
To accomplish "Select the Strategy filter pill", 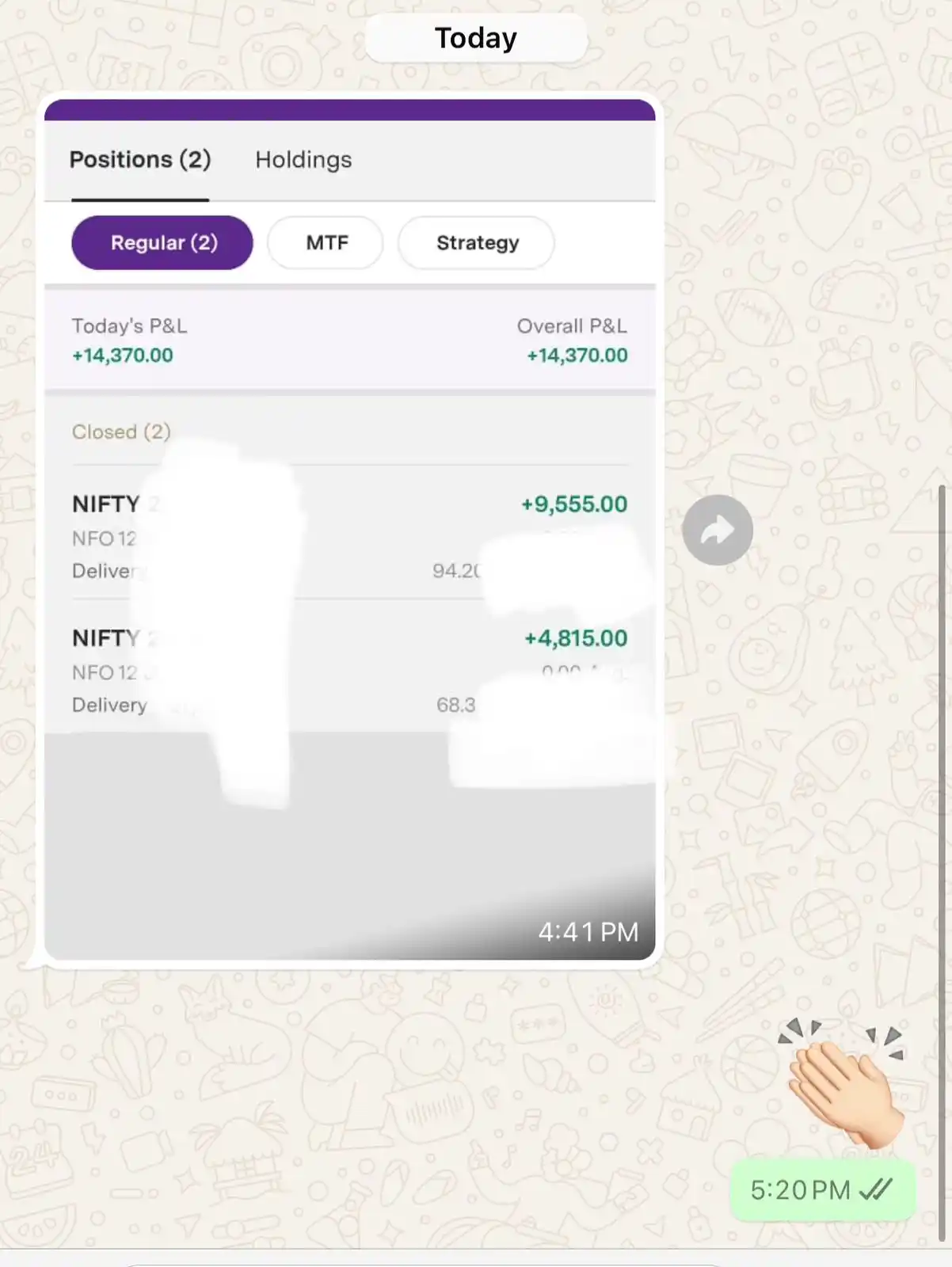I will pos(477,242).
